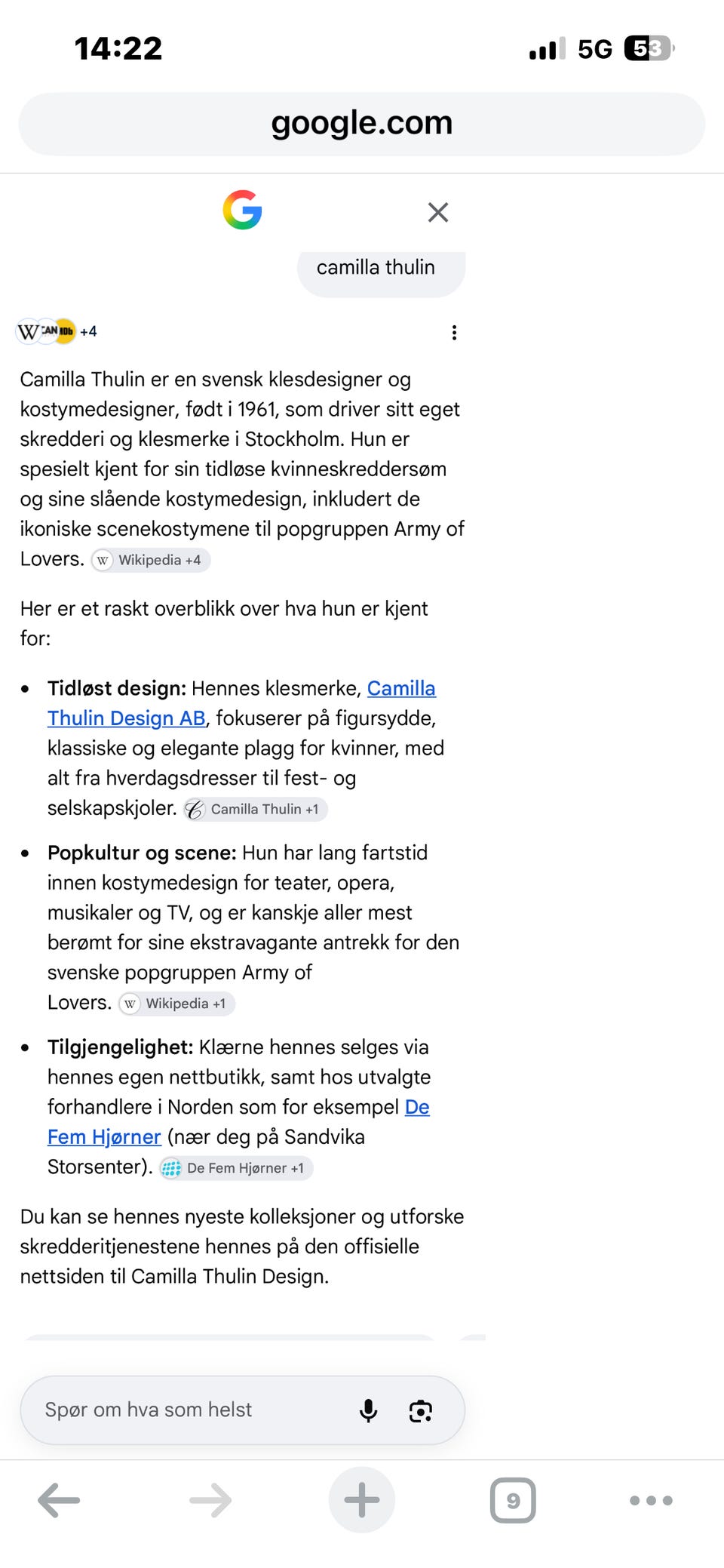Open the browser three-dots menu
The height and width of the screenshot is (1568, 724).
[x=651, y=1500]
